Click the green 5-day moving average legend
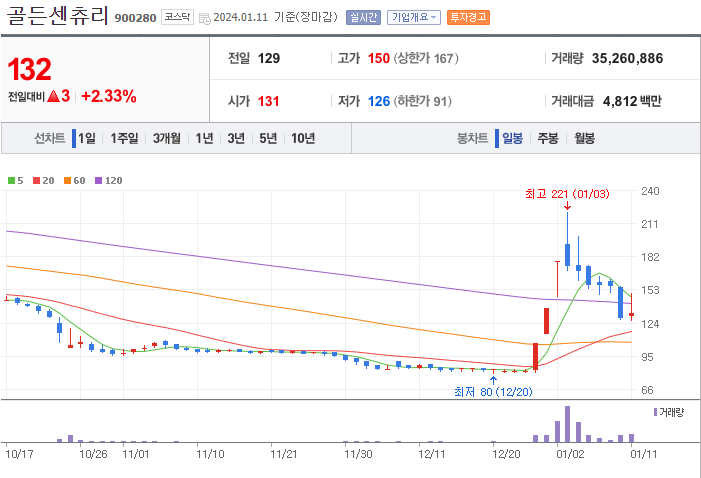The image size is (701, 478). pos(16,181)
